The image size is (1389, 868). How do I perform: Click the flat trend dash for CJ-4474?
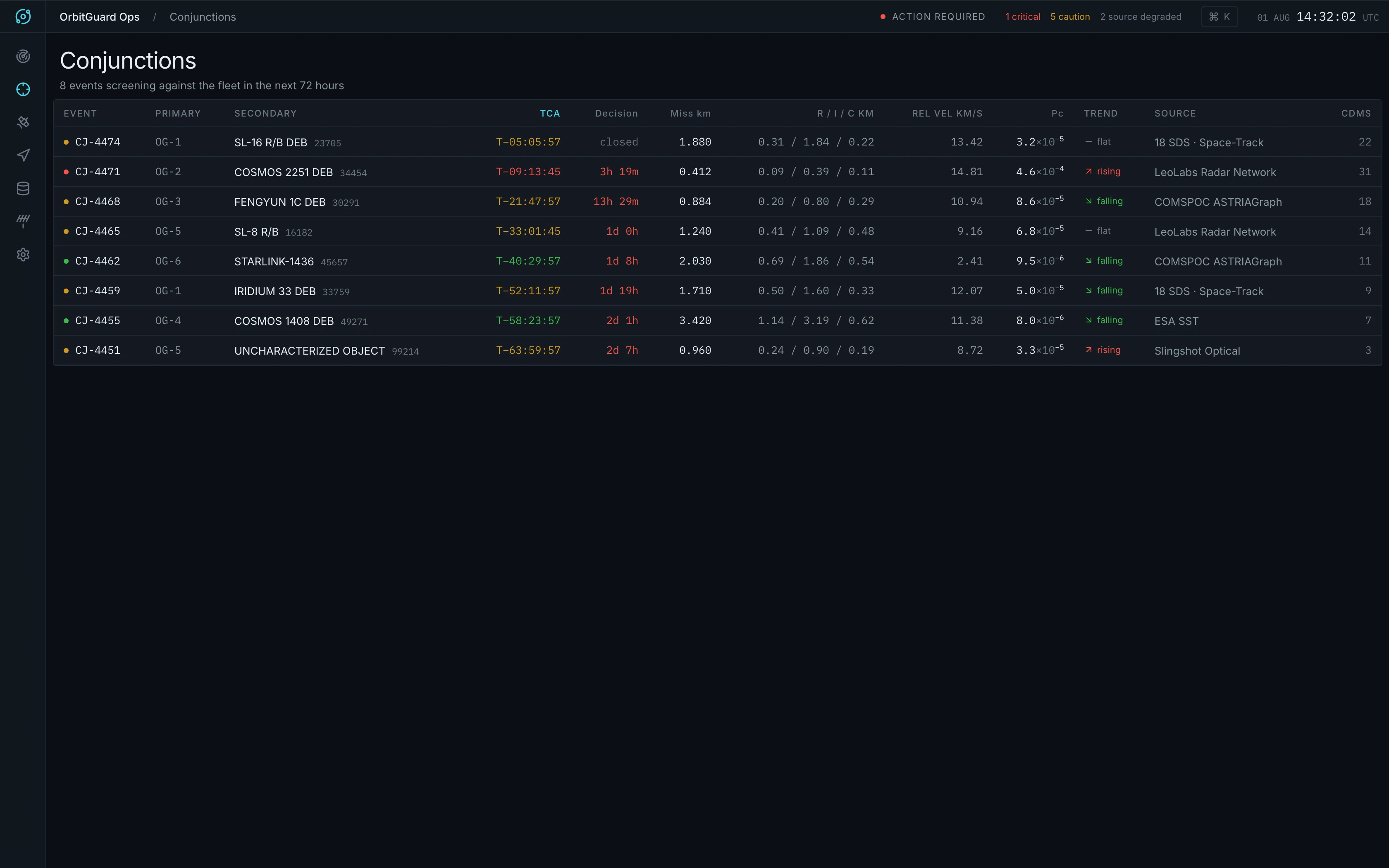coord(1089,142)
